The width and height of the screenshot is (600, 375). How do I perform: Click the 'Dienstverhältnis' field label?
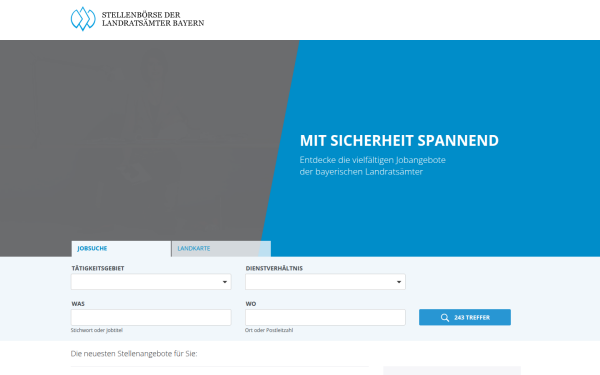pyautogui.click(x=274, y=268)
